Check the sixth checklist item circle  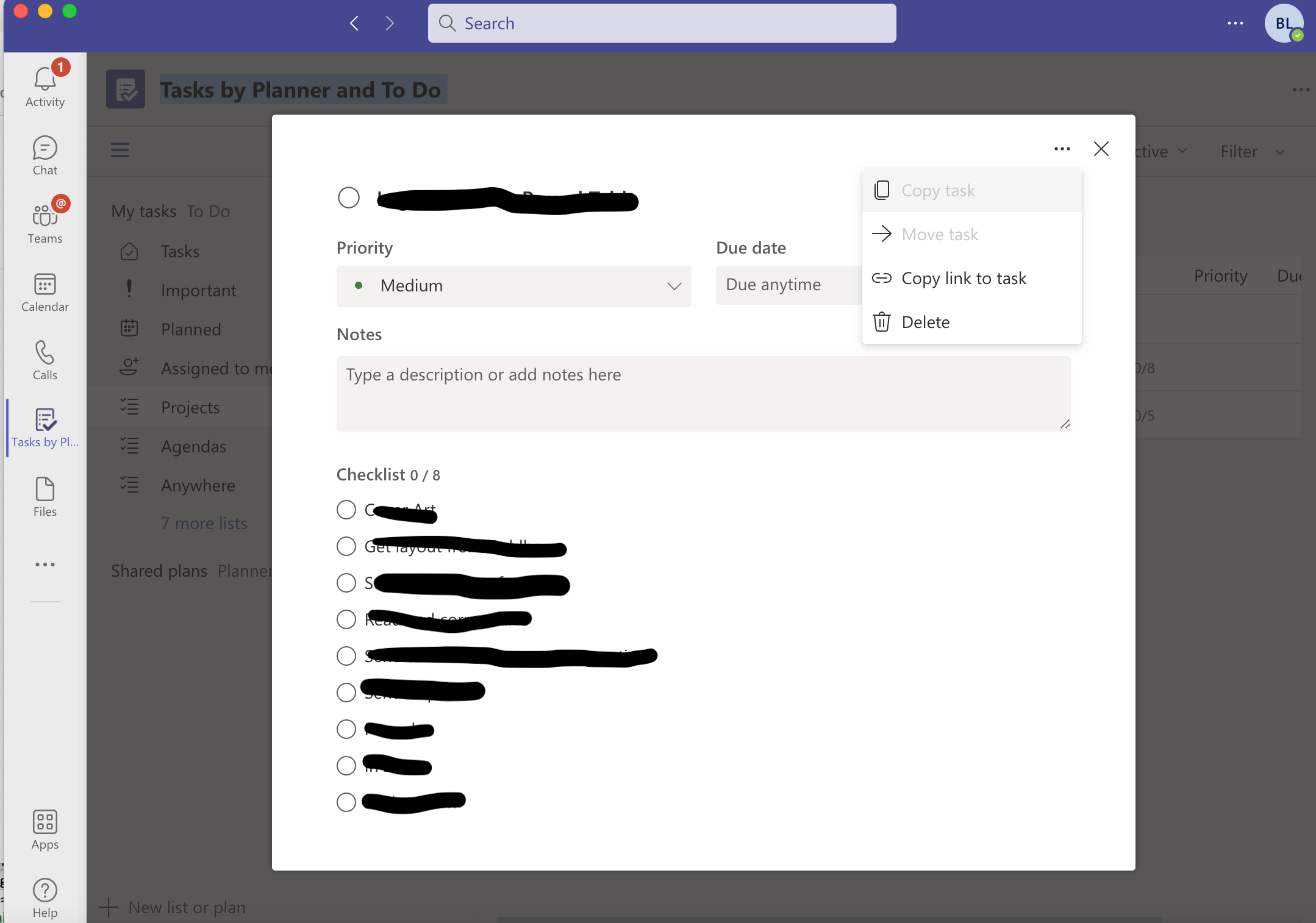pos(346,693)
